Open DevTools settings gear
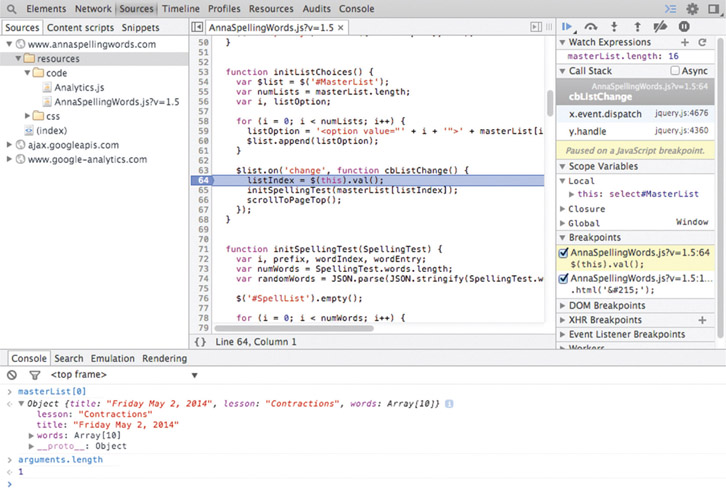Viewport: 726px width, 491px height. tap(692, 8)
